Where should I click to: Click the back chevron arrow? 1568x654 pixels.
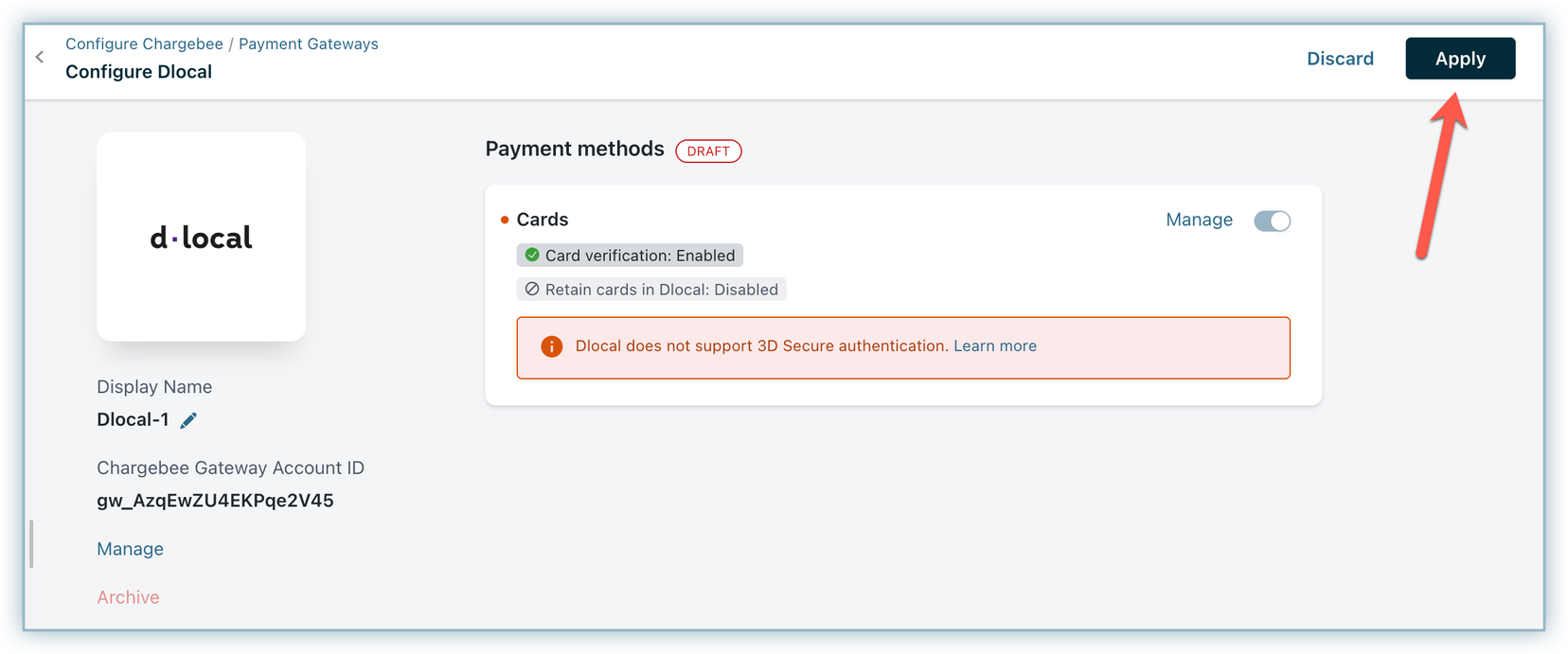(x=40, y=58)
